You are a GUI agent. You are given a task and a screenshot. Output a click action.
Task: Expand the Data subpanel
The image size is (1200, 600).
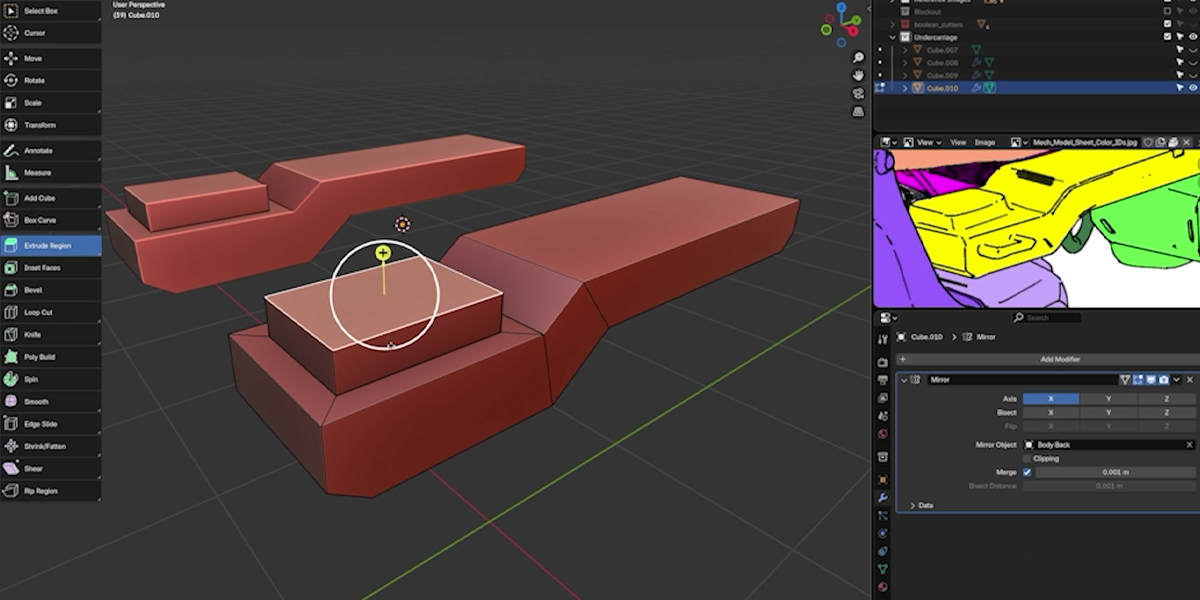[913, 505]
